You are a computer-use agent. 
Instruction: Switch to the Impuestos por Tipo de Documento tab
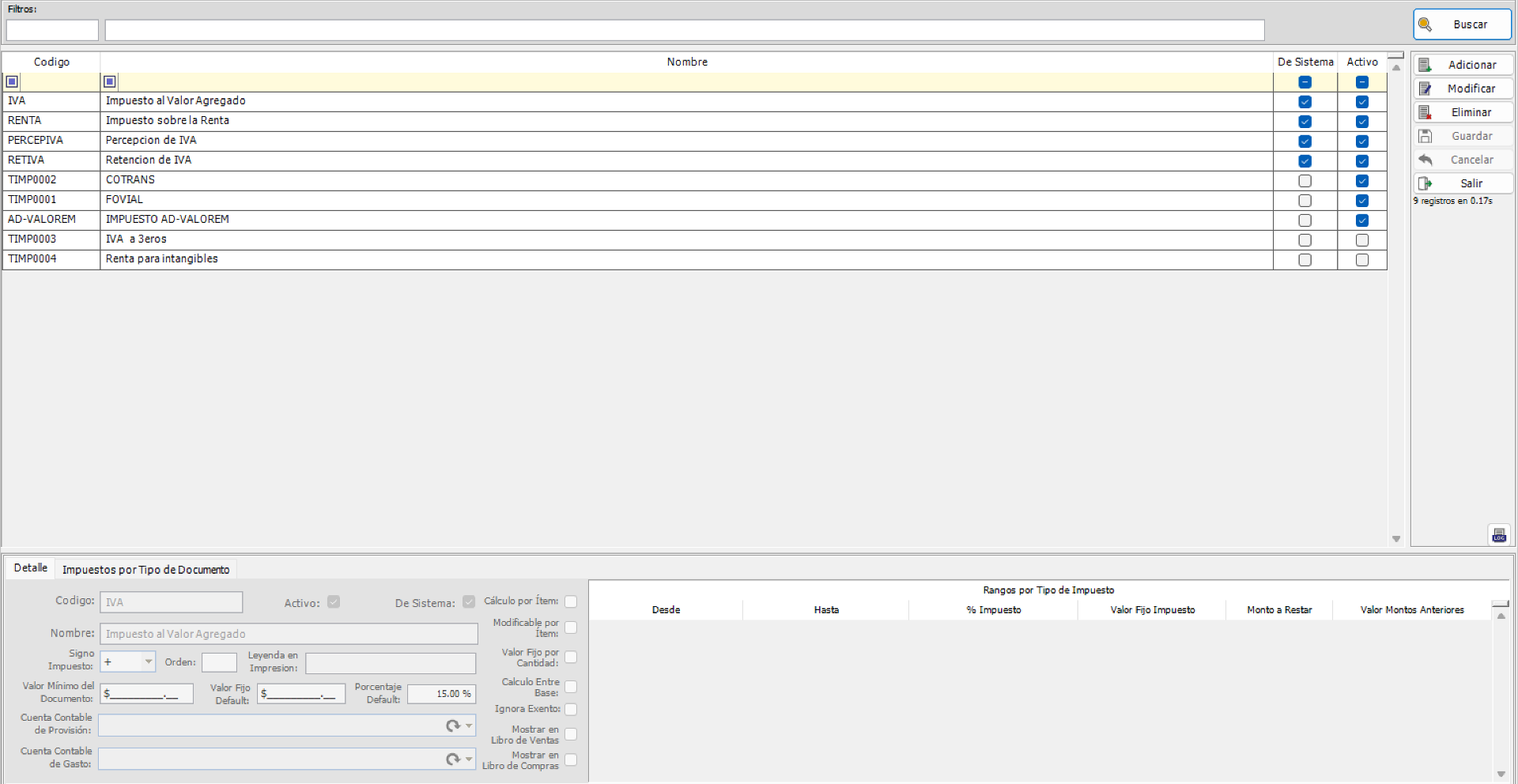[x=145, y=569]
